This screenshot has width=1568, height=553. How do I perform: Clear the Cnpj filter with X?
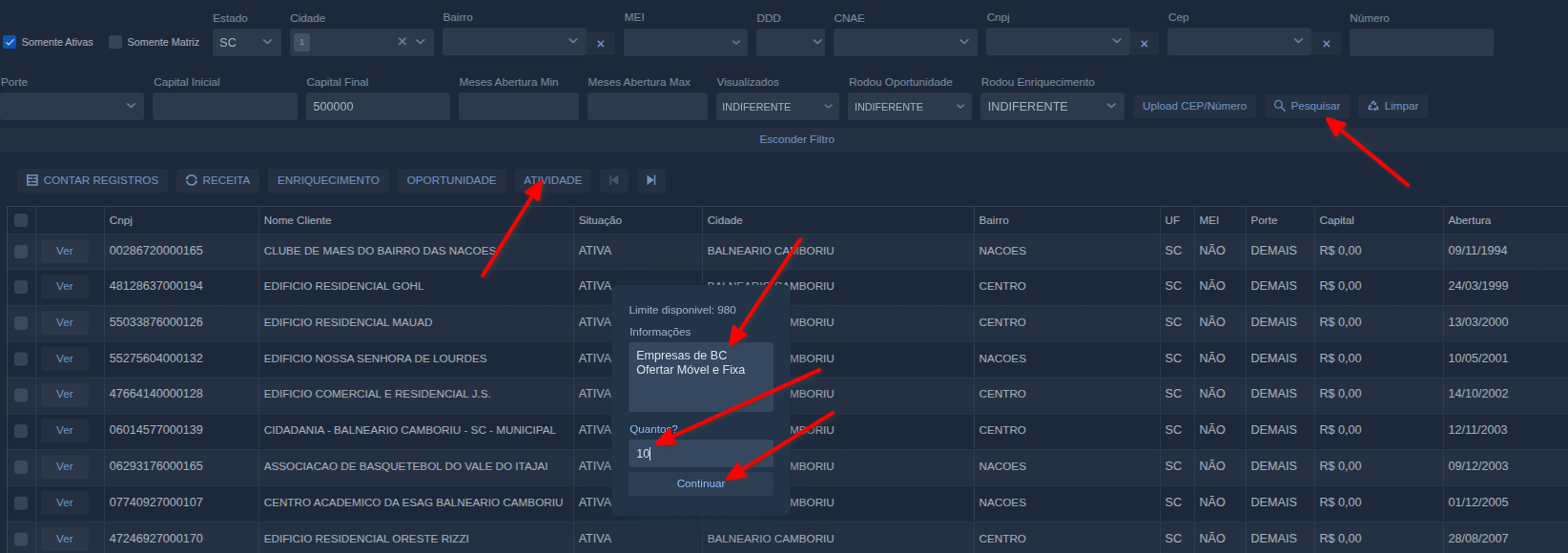pyautogui.click(x=1144, y=43)
